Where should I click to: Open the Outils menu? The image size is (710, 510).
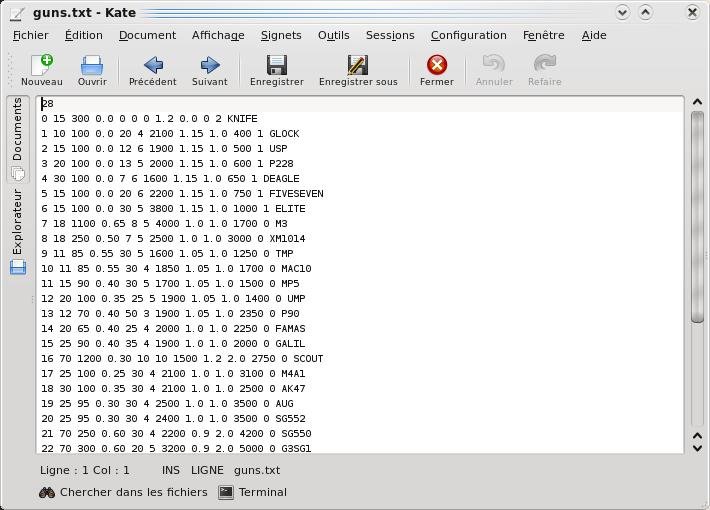coord(334,35)
